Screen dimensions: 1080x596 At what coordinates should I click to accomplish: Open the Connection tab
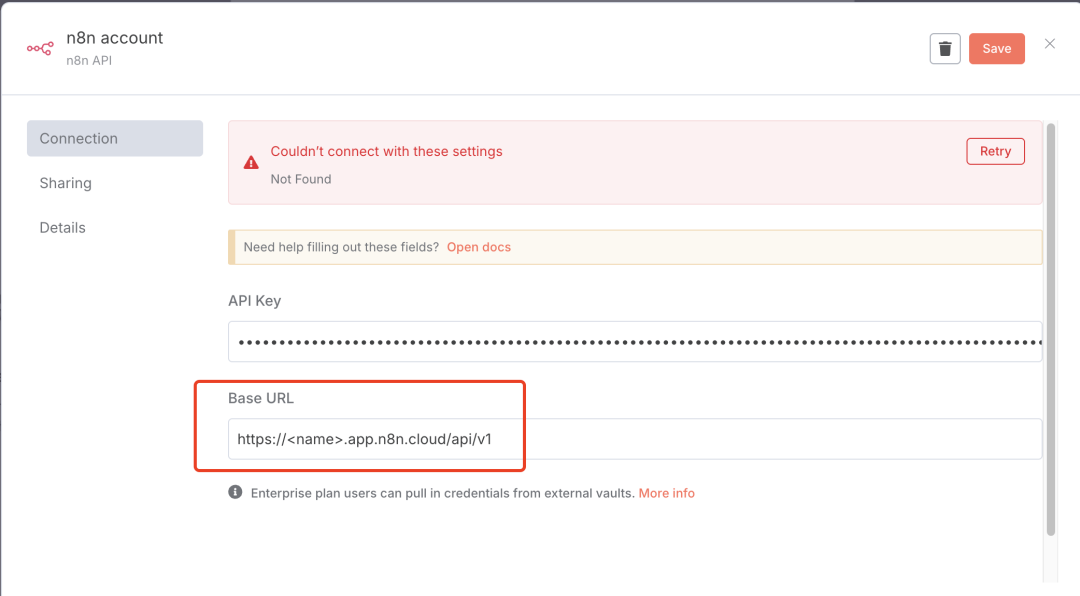coord(114,138)
